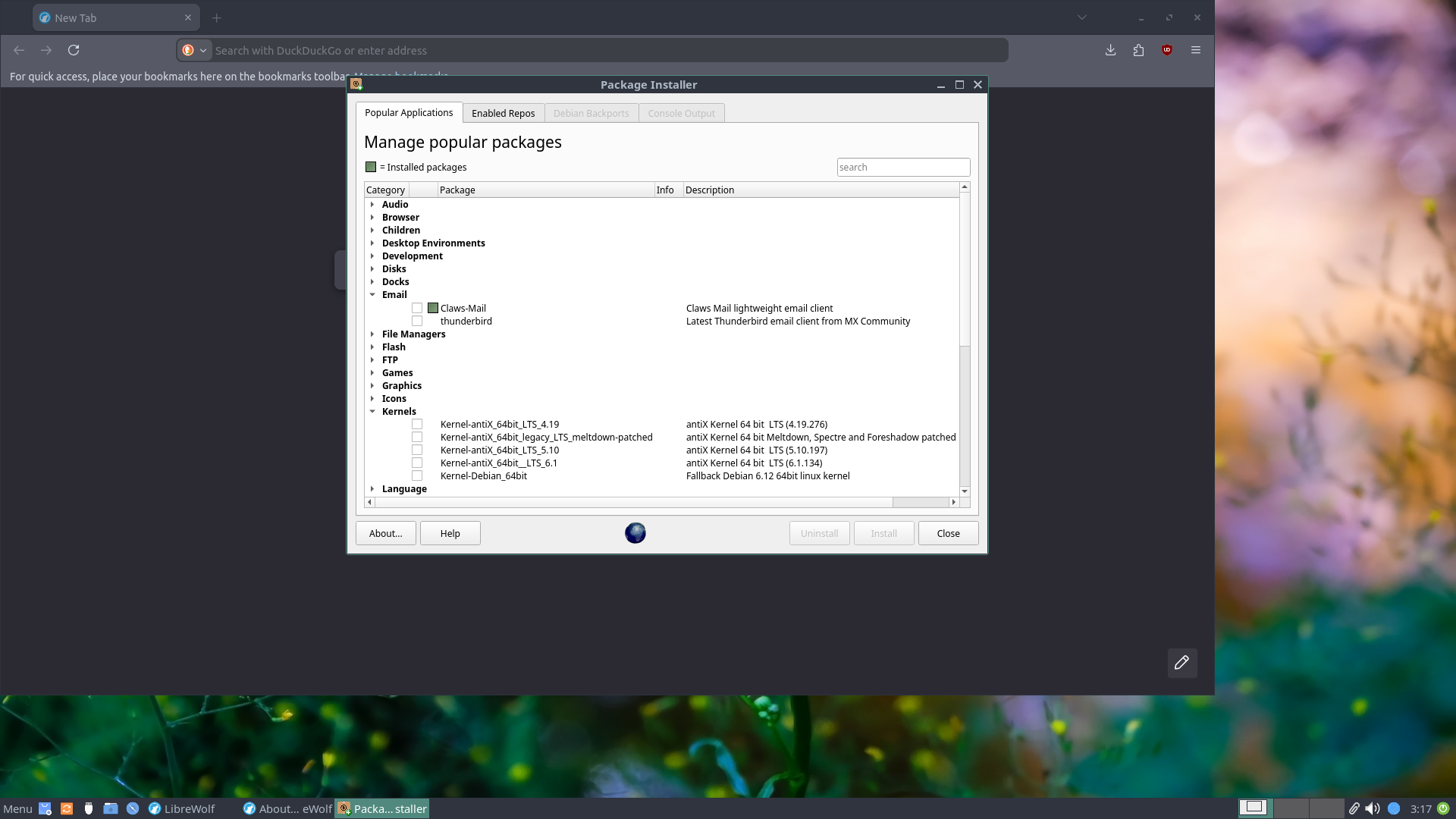Open the file manager folder icon in taskbar
1456x819 pixels.
[x=111, y=808]
